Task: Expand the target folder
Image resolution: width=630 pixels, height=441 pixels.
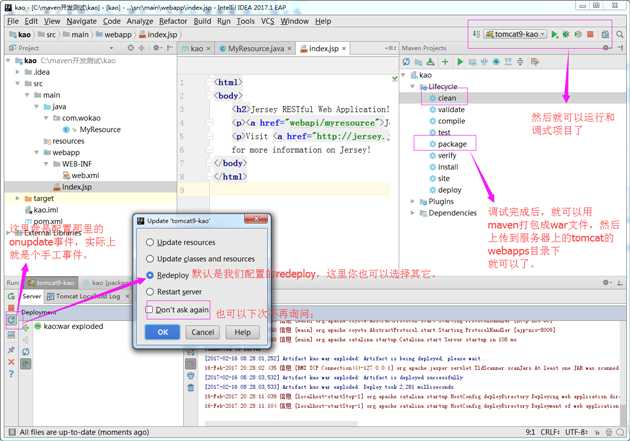Action: [x=18, y=198]
